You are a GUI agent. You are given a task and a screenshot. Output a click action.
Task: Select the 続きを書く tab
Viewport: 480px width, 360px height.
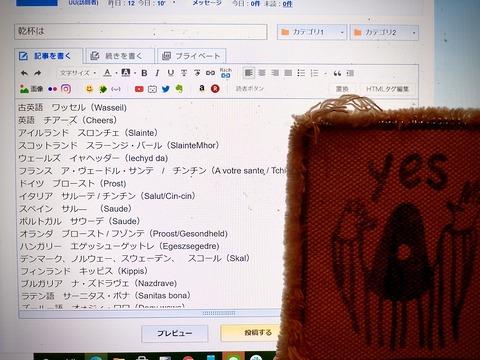(120, 56)
